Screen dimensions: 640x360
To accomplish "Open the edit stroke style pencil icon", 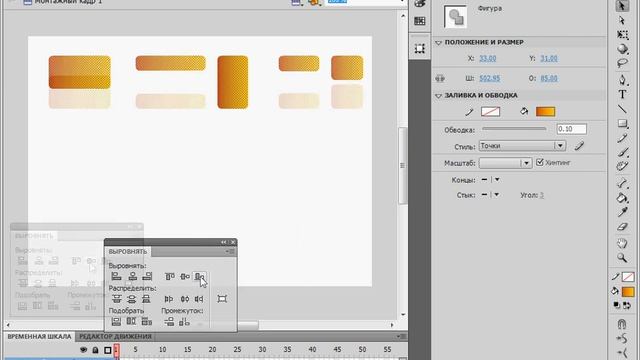I will (x=579, y=146).
